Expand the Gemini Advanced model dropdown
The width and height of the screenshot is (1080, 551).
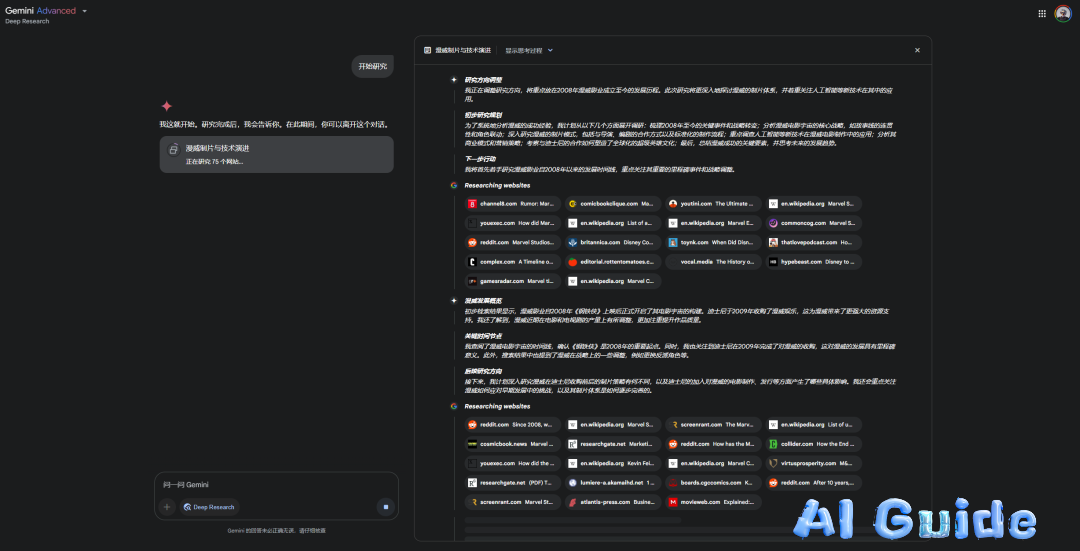(x=84, y=11)
